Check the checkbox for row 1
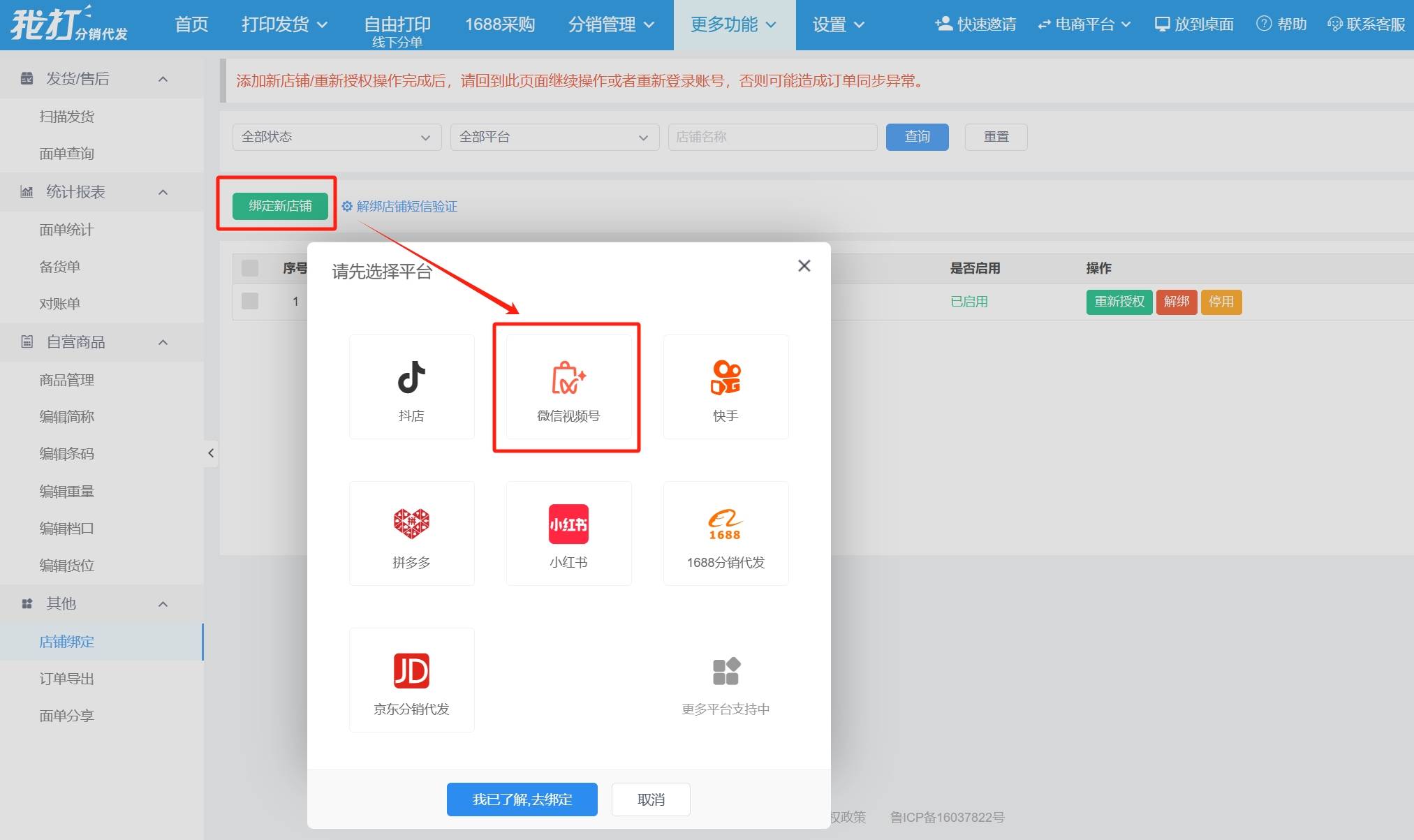1414x840 pixels. 250,301
